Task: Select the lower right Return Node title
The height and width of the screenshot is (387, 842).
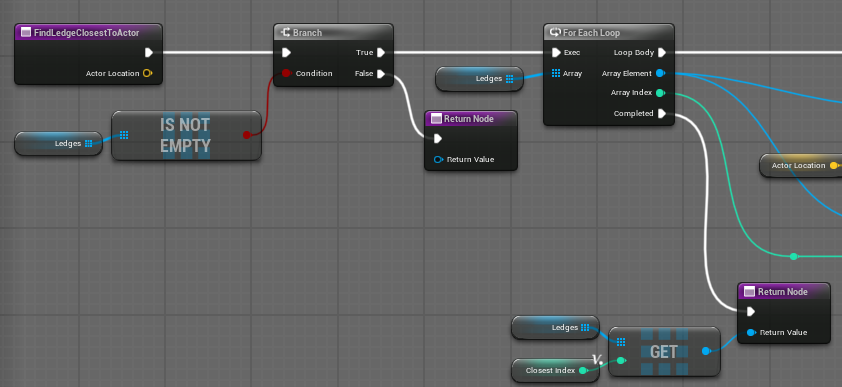Action: click(782, 291)
